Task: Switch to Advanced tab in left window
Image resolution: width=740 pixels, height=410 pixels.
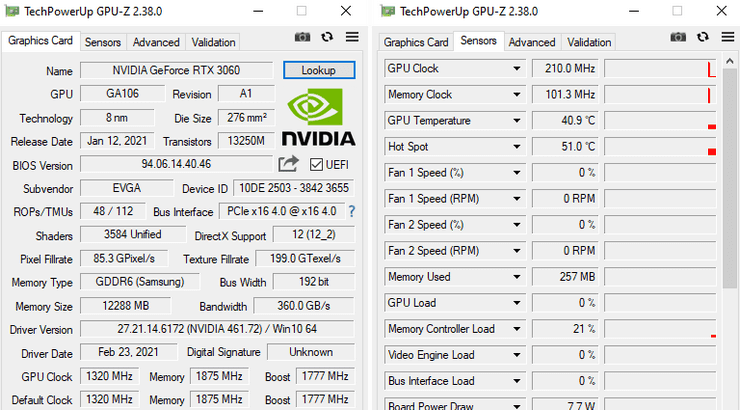Action: coord(156,42)
